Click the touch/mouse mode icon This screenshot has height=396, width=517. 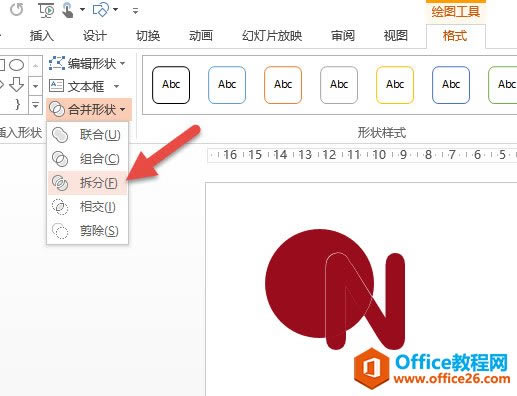(x=68, y=10)
